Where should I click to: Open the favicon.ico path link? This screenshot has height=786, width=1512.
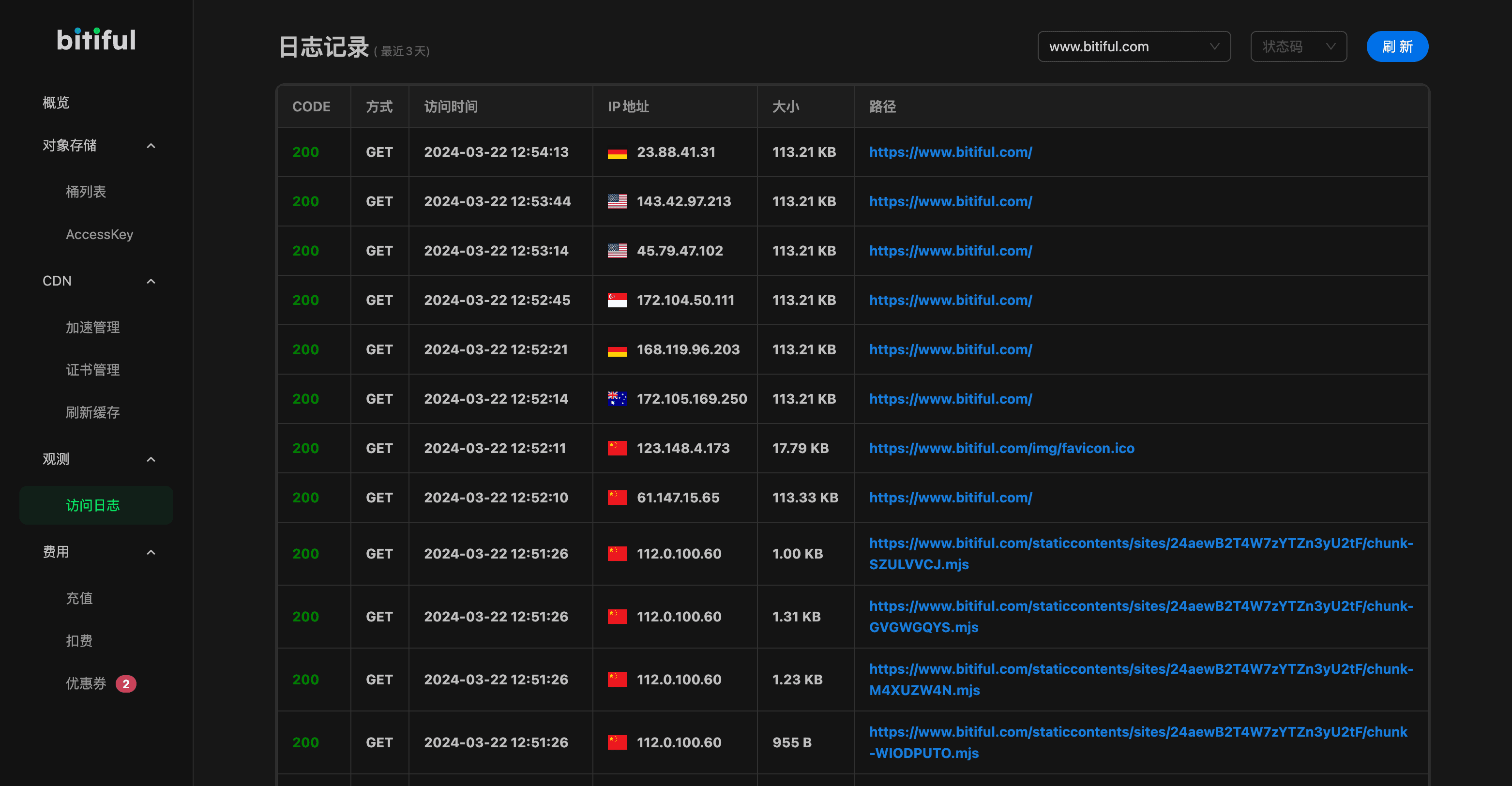[1001, 449]
